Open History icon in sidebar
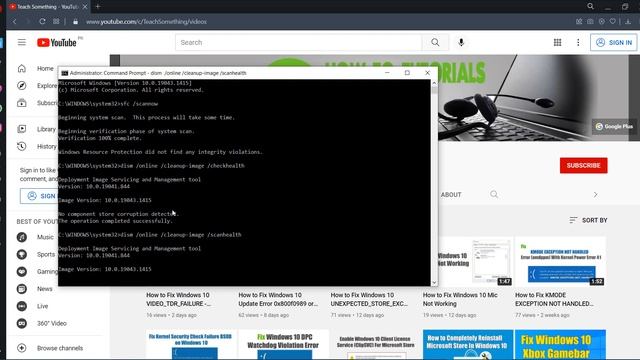 [22, 147]
